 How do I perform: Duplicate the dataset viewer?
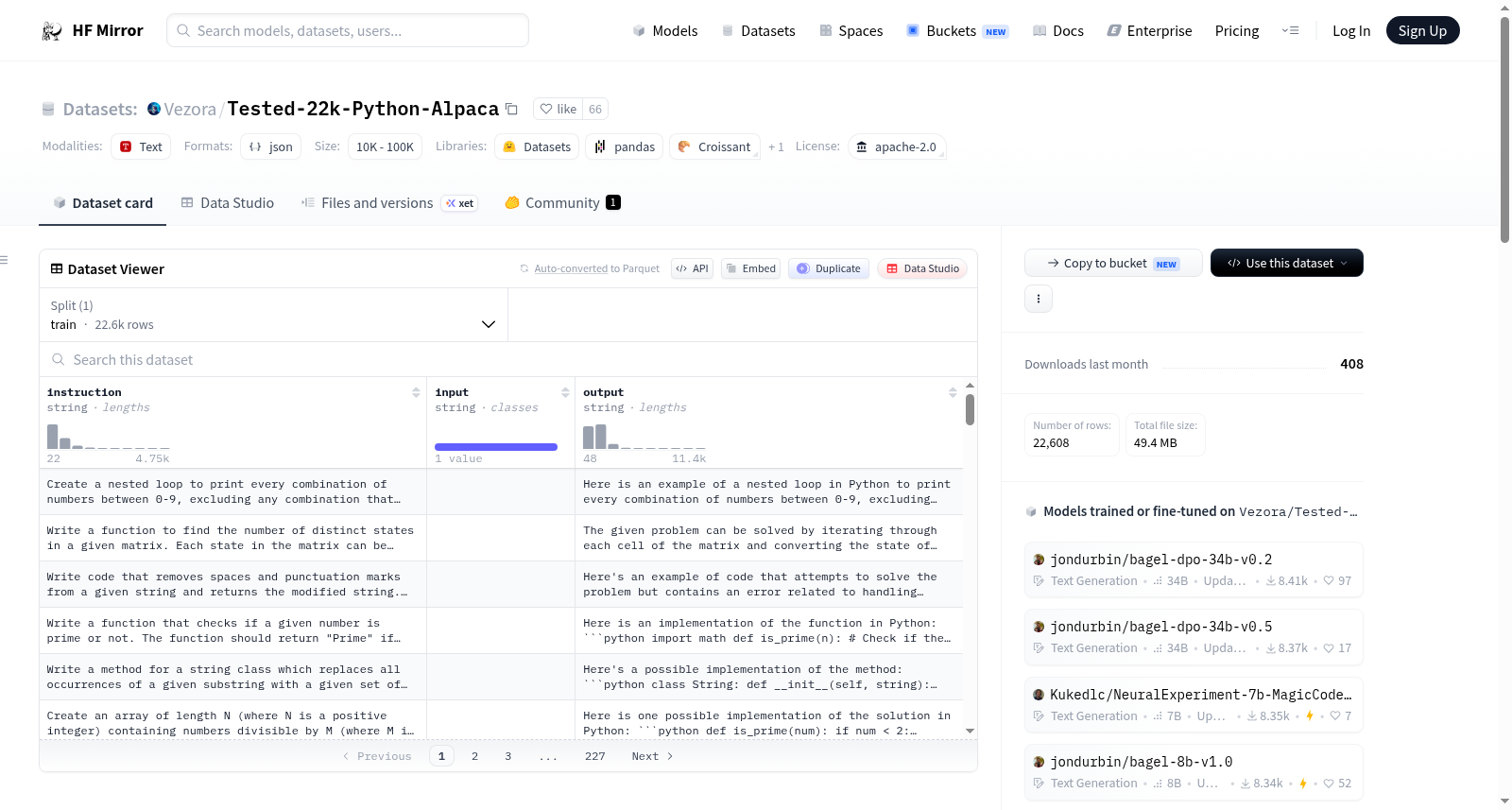coord(829,268)
